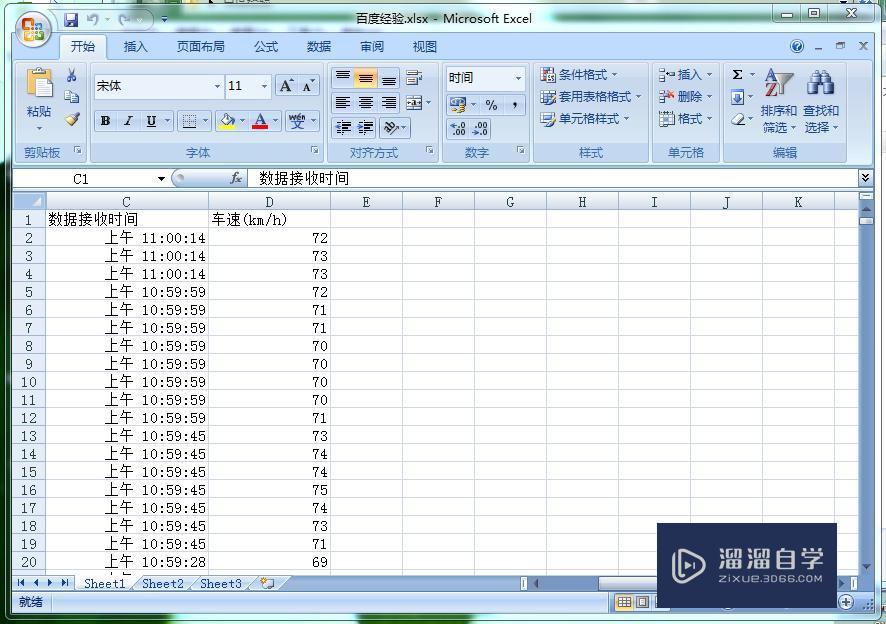Screen dimensions: 886x624
Task: Apply bold formatting with the B icon
Action: tap(105, 120)
